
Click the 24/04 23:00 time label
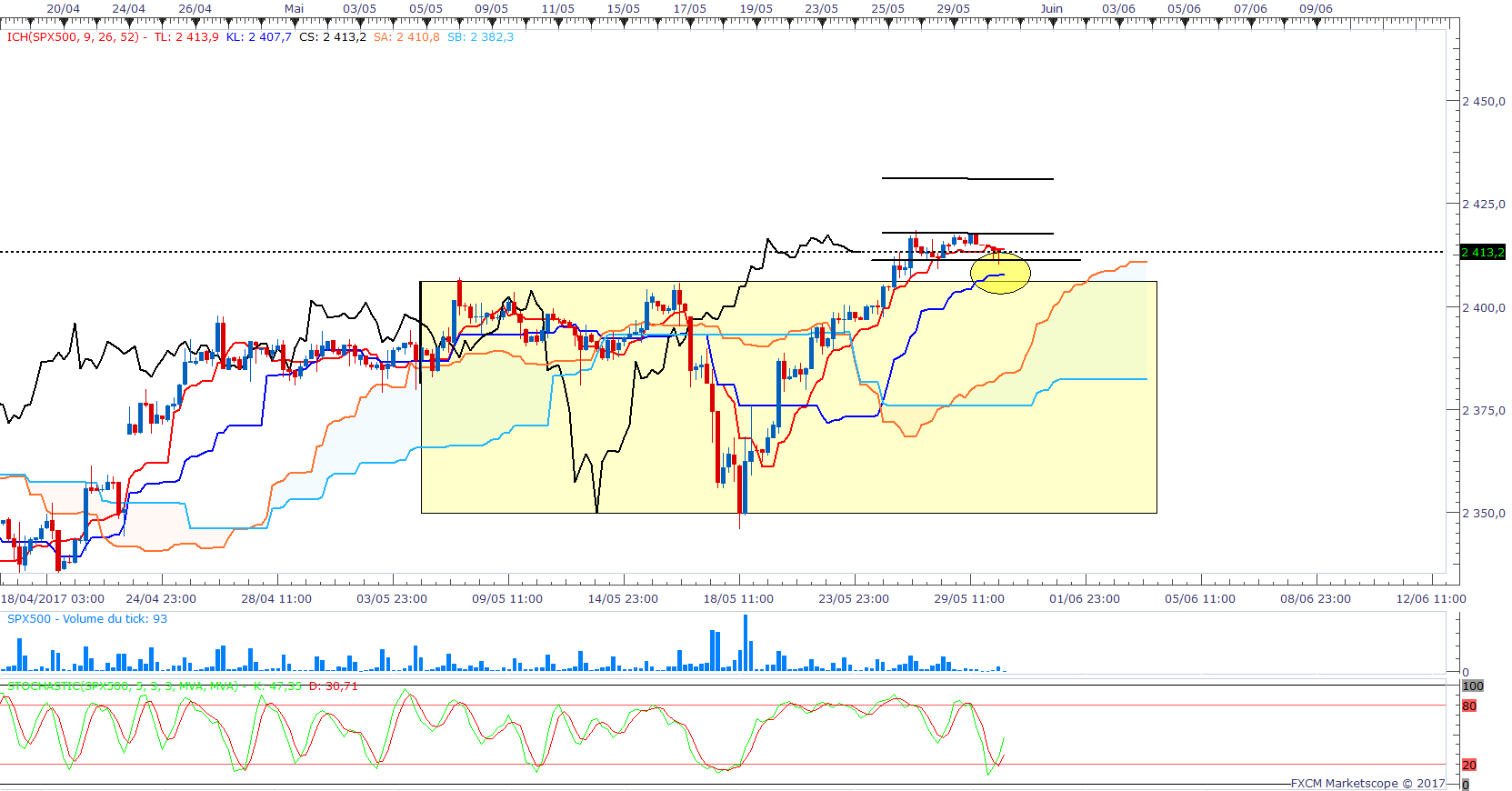coord(161,599)
